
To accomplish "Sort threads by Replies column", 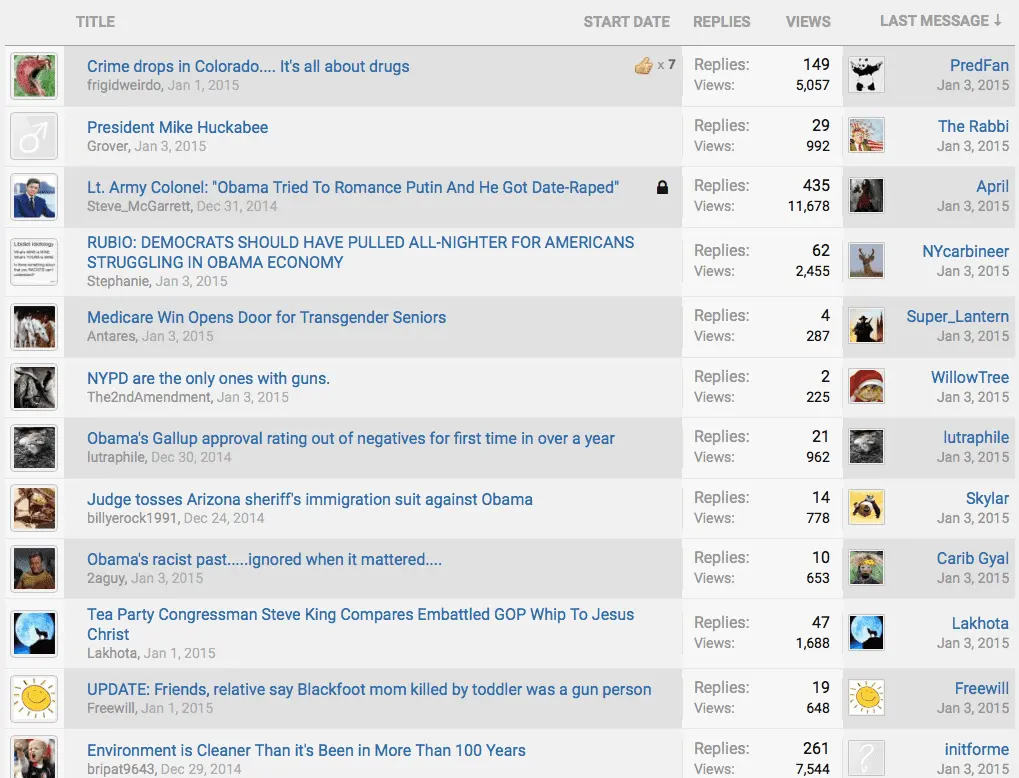I will click(721, 22).
